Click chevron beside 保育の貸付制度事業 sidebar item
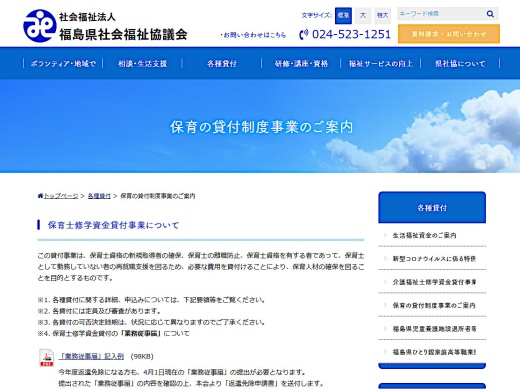This screenshot has height=390, width=520. click(385, 305)
